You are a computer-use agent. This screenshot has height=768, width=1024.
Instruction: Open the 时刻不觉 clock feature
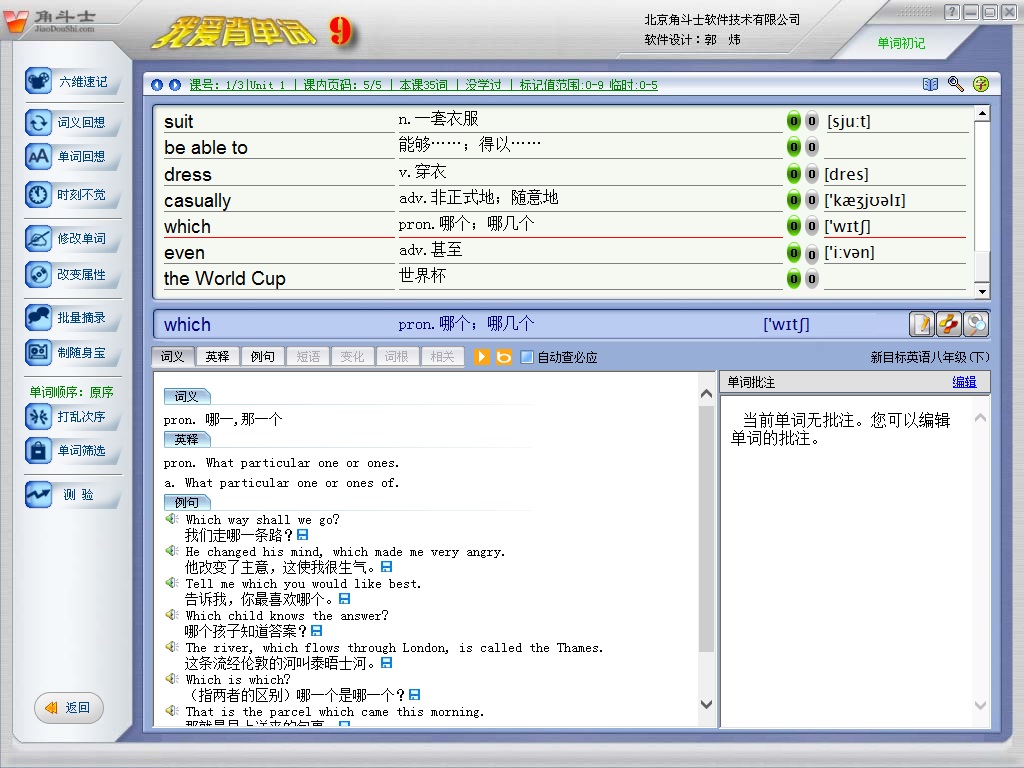pos(72,195)
